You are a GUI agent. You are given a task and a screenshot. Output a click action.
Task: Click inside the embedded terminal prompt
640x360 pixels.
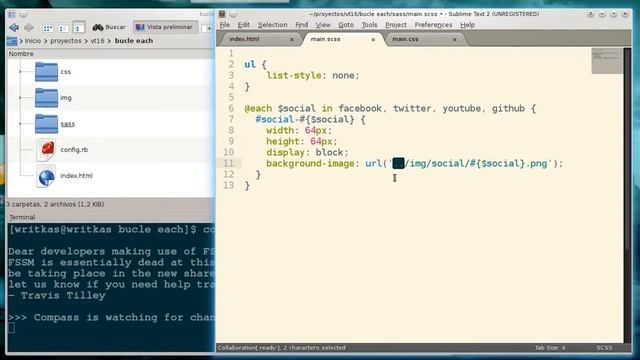point(11,328)
